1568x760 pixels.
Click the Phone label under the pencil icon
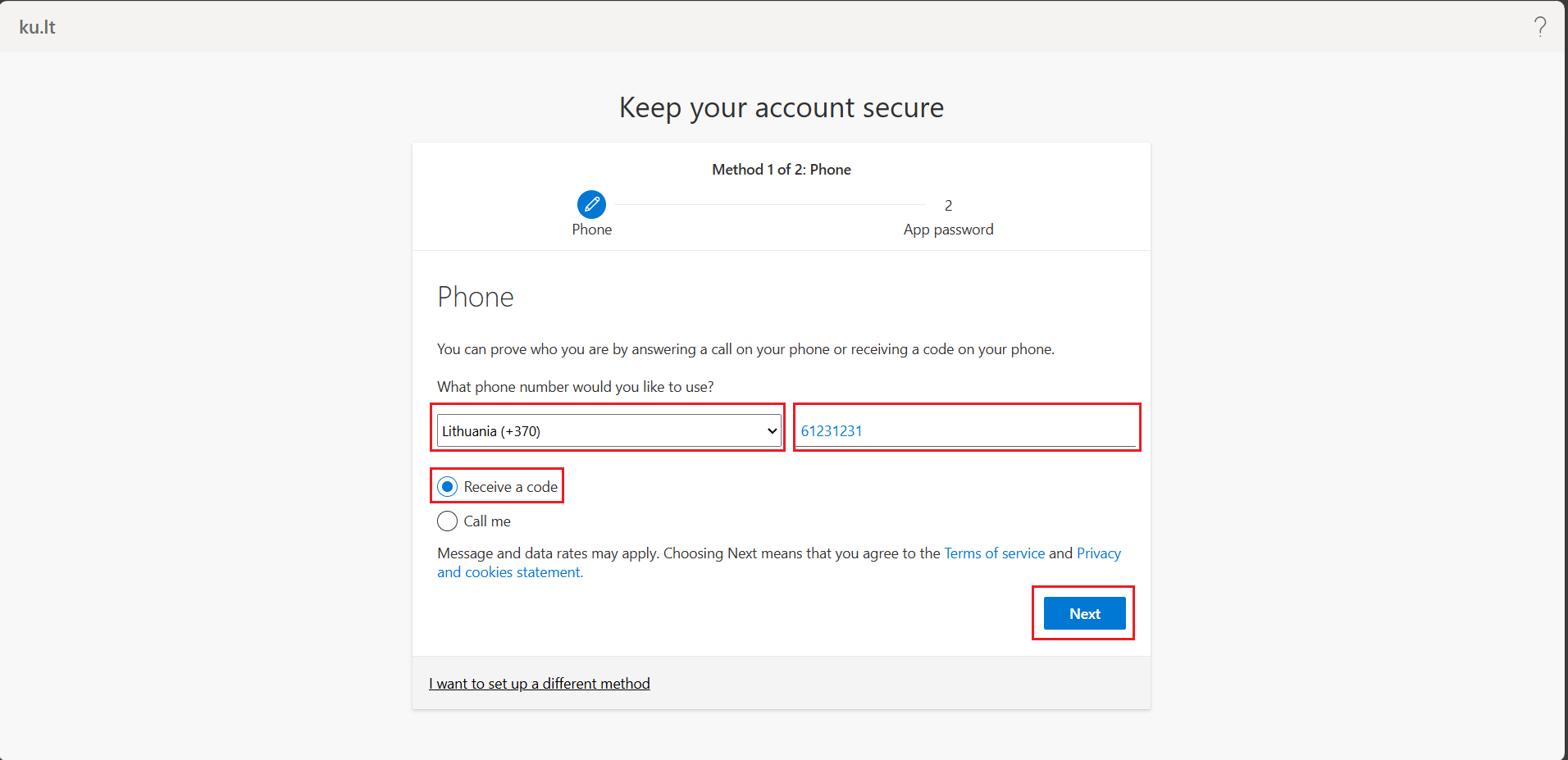click(x=591, y=230)
